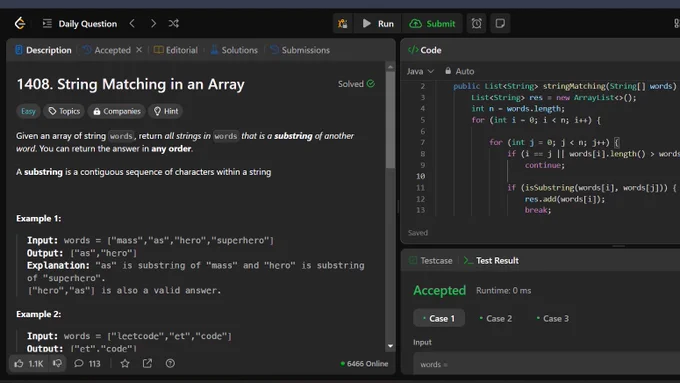Image resolution: width=680 pixels, height=383 pixels.
Task: Select Case 1 result
Action: click(439, 318)
